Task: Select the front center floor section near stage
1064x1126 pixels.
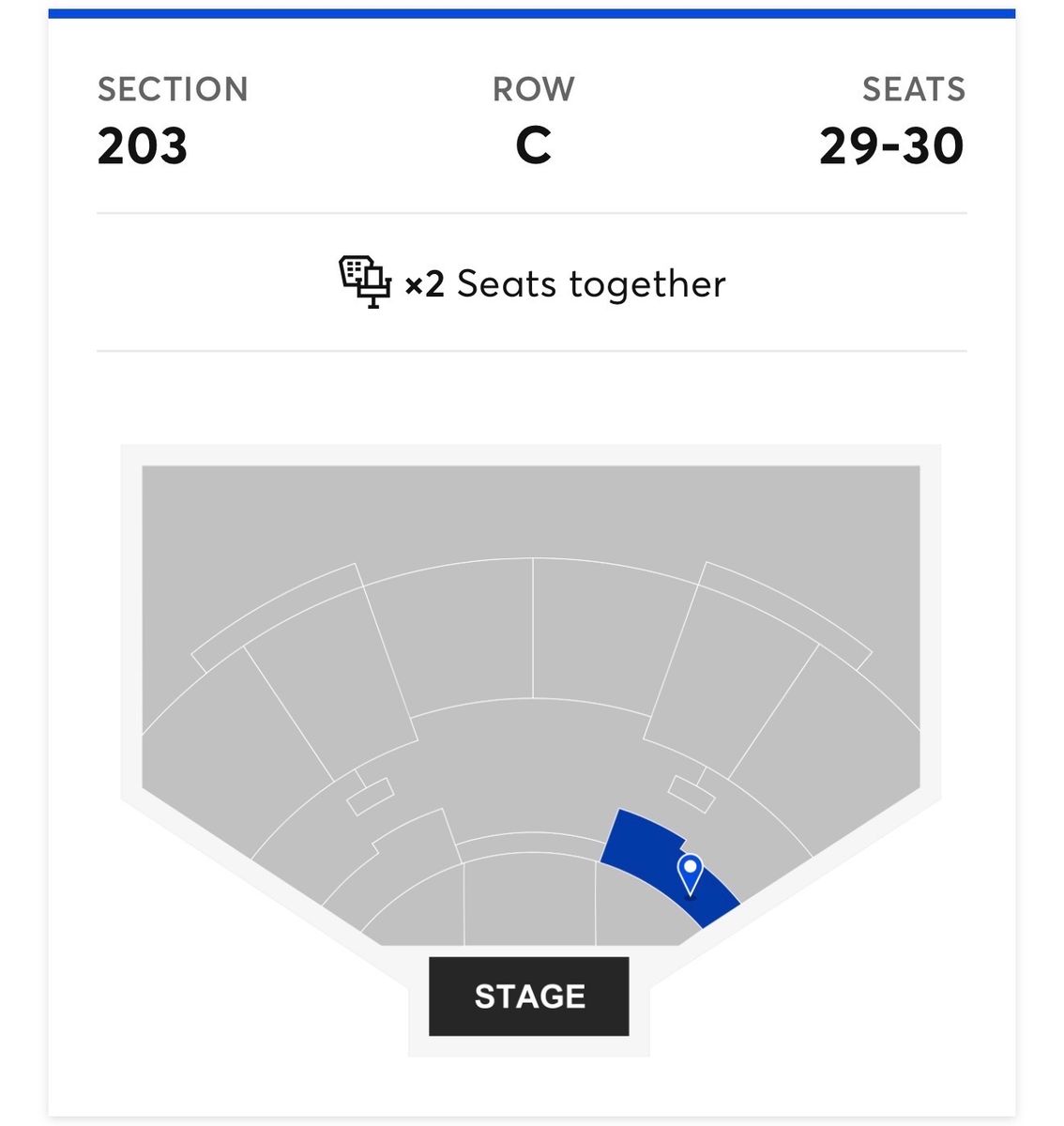Action: tap(529, 903)
